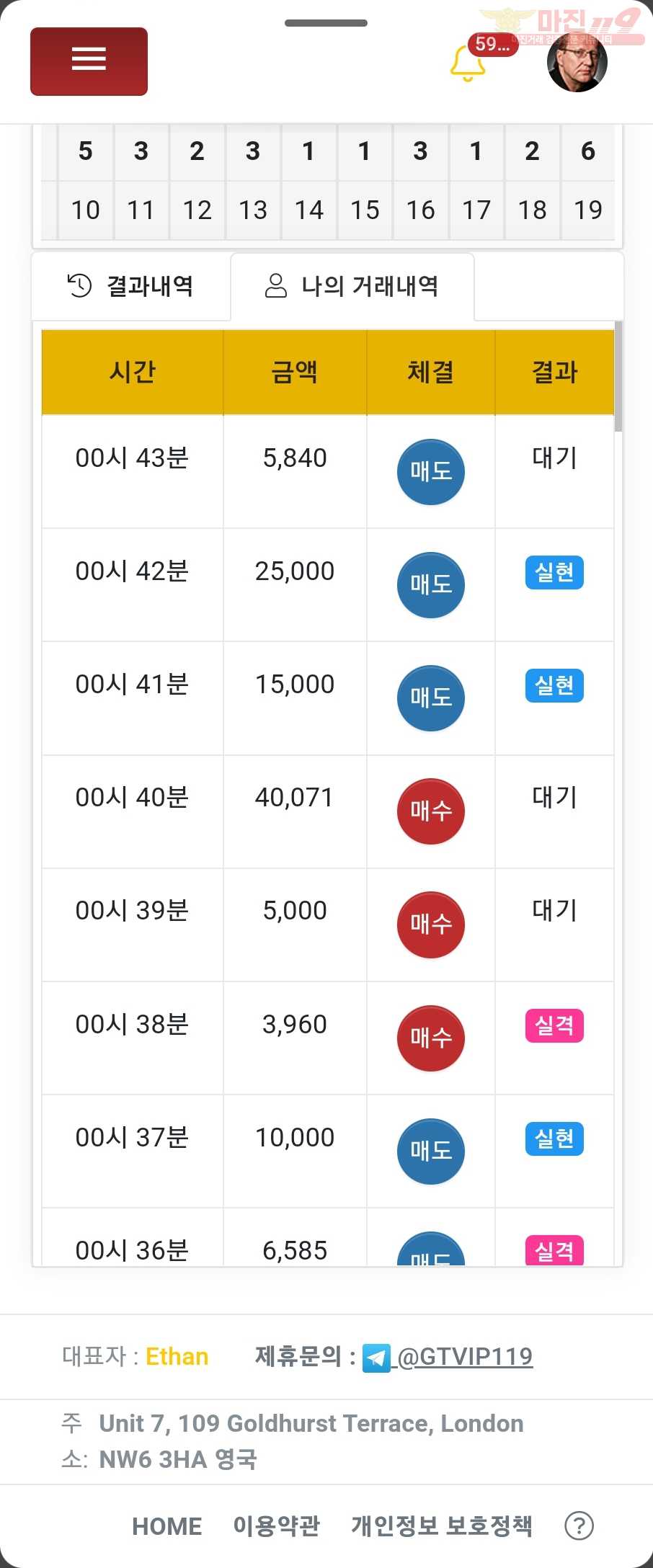Open 개인정보 보호정책 link
Screen dimensions: 653x1568
442,1525
